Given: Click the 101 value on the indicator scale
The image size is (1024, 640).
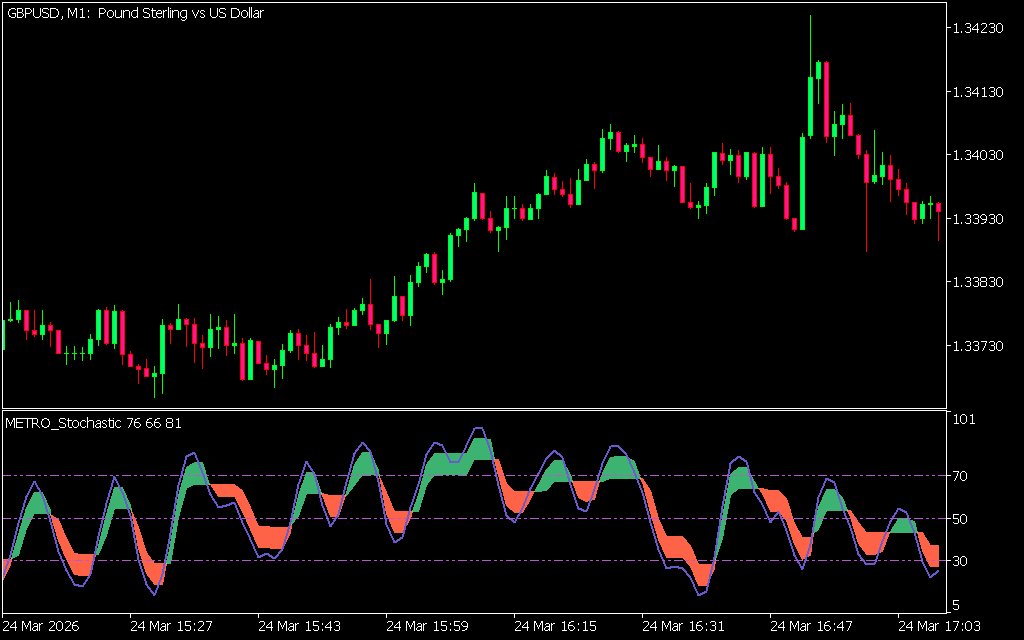Looking at the screenshot, I should coord(964,420).
